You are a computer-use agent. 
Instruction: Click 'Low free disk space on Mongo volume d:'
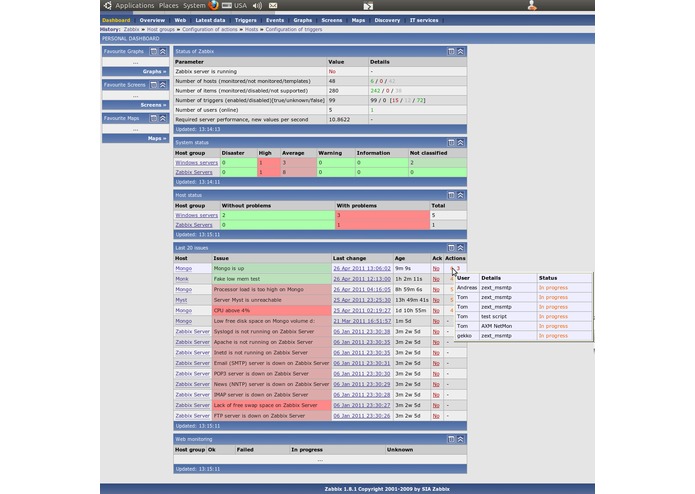click(x=264, y=321)
